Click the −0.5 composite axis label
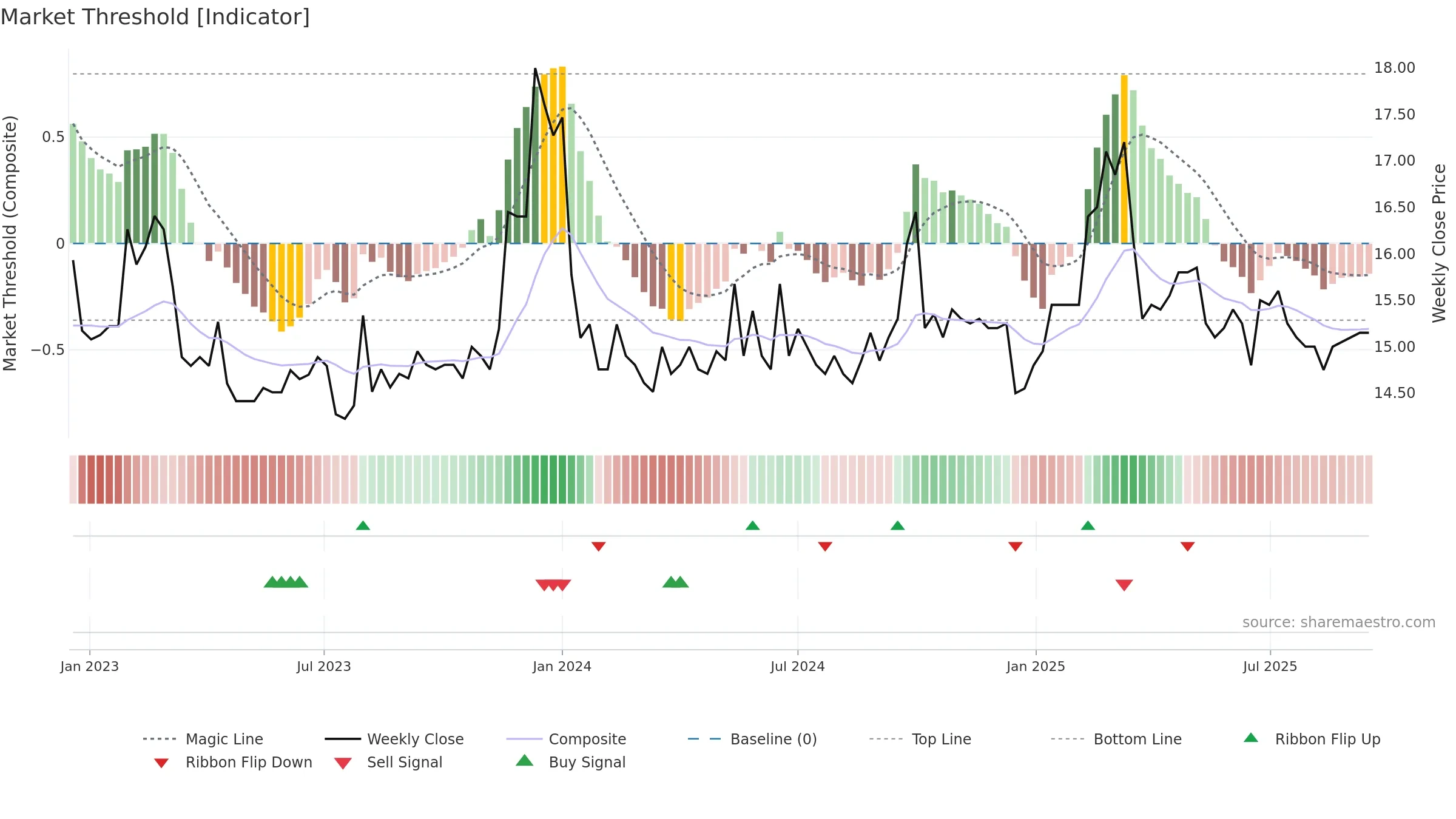The image size is (1456, 819). point(48,350)
